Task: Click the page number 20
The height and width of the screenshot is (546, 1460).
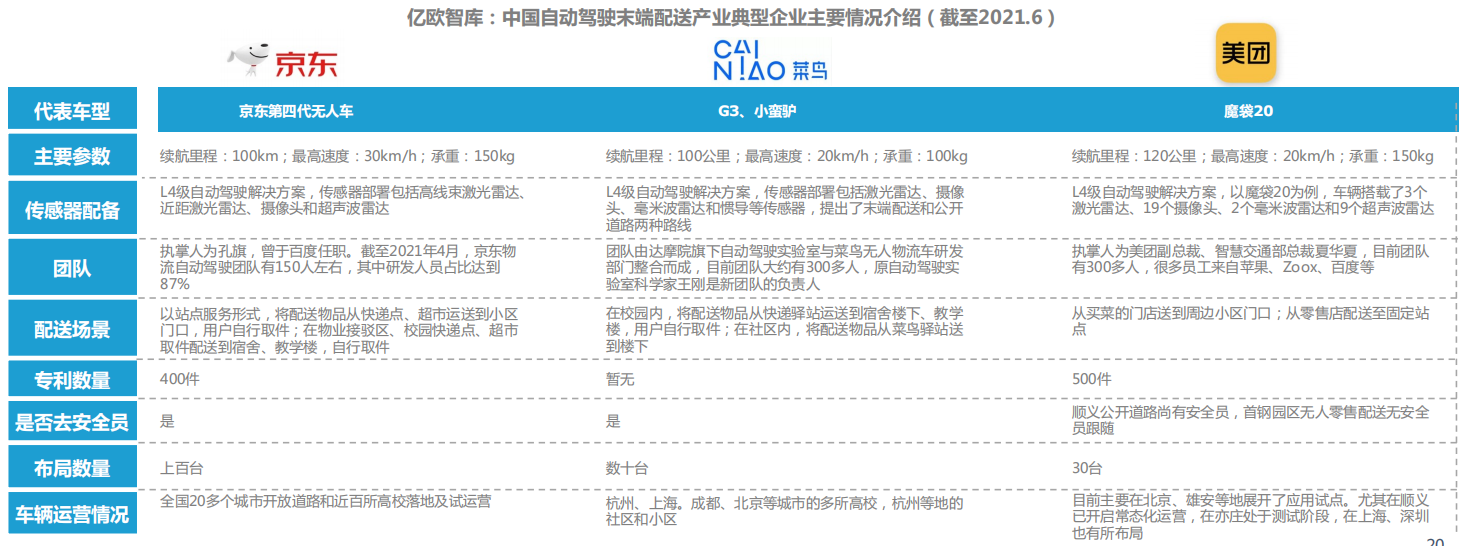Action: (x=1435, y=540)
